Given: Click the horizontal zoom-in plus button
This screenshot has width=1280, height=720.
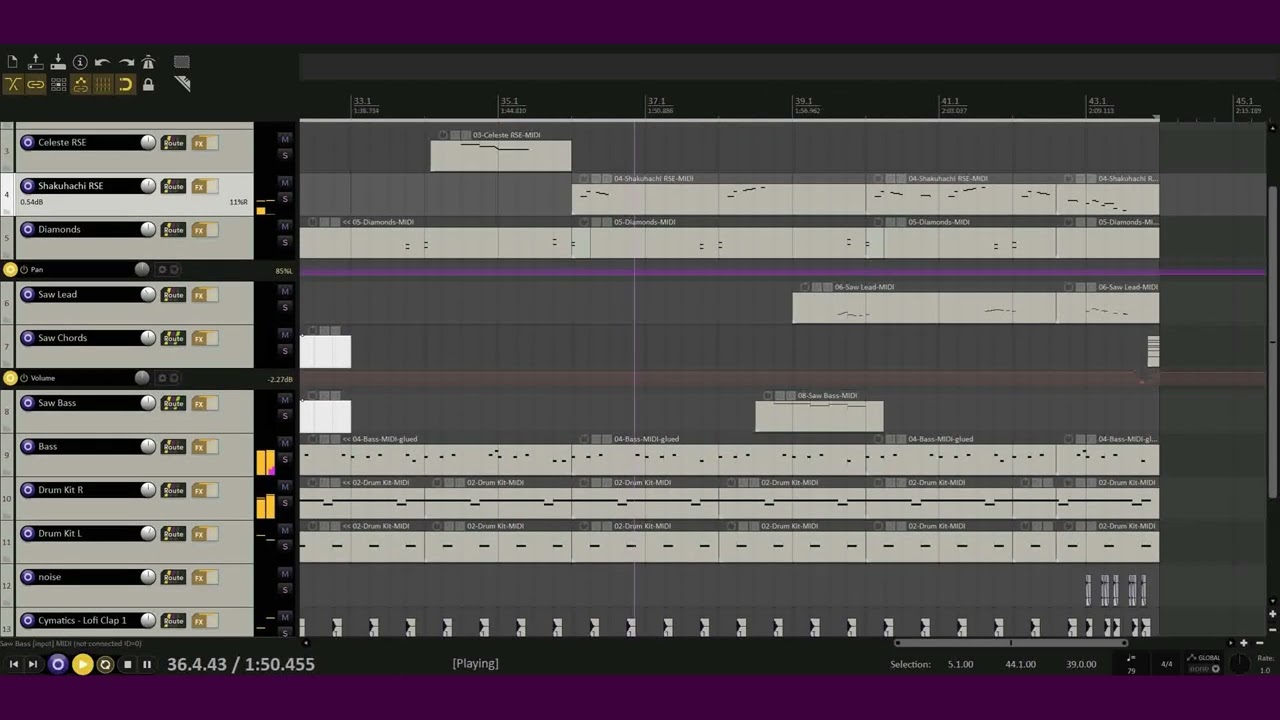Looking at the screenshot, I should tap(1244, 644).
